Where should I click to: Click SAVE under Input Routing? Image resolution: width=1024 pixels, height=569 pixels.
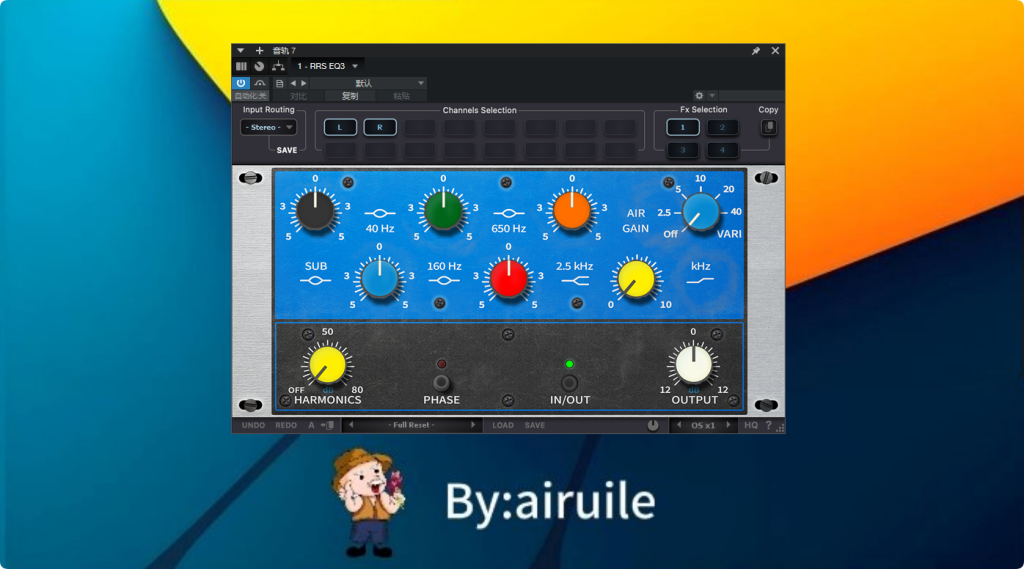(287, 150)
